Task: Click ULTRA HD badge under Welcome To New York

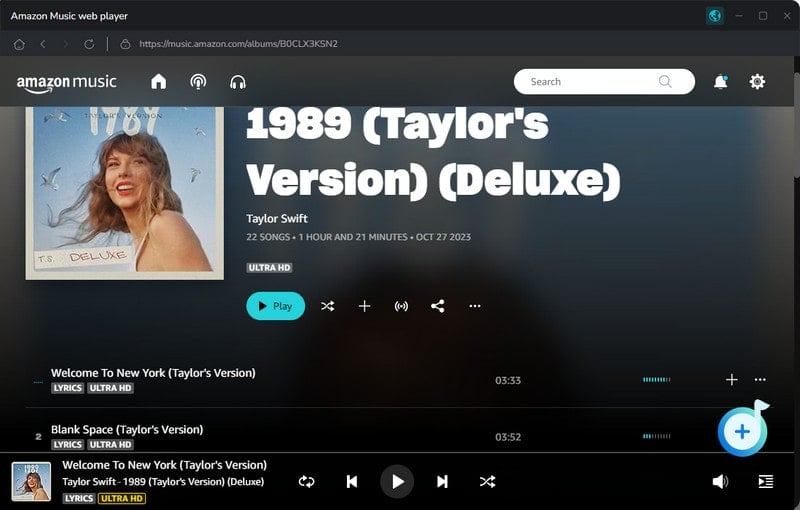Action: (110, 388)
